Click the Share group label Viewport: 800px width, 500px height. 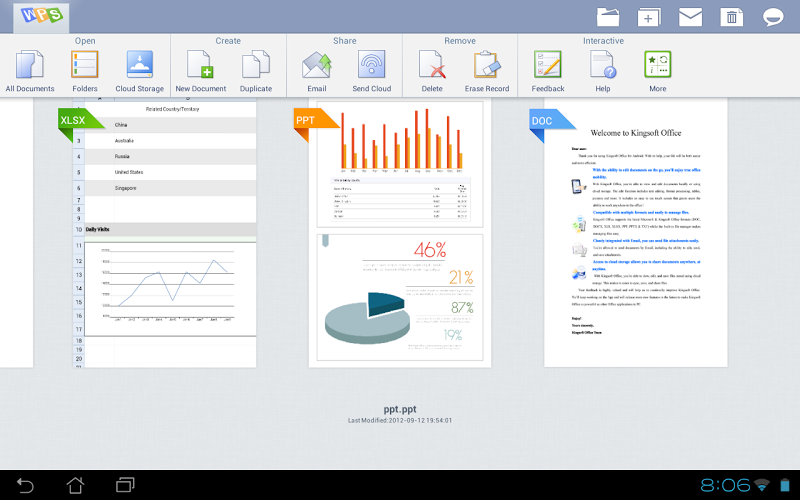tap(344, 41)
